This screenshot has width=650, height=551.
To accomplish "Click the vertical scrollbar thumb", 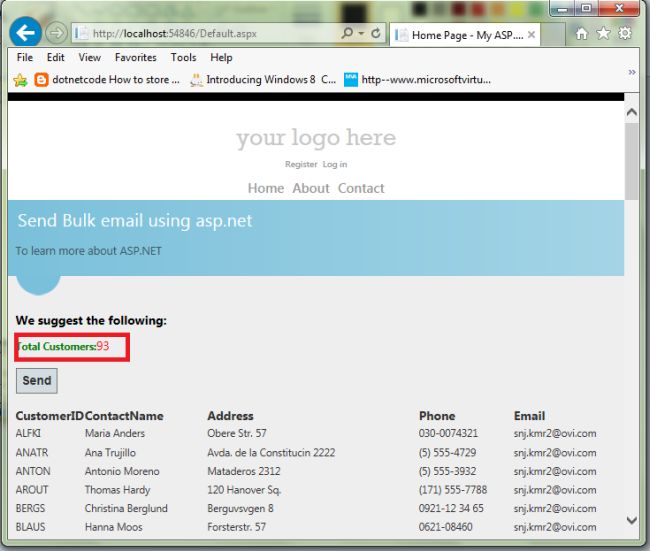I will 632,162.
